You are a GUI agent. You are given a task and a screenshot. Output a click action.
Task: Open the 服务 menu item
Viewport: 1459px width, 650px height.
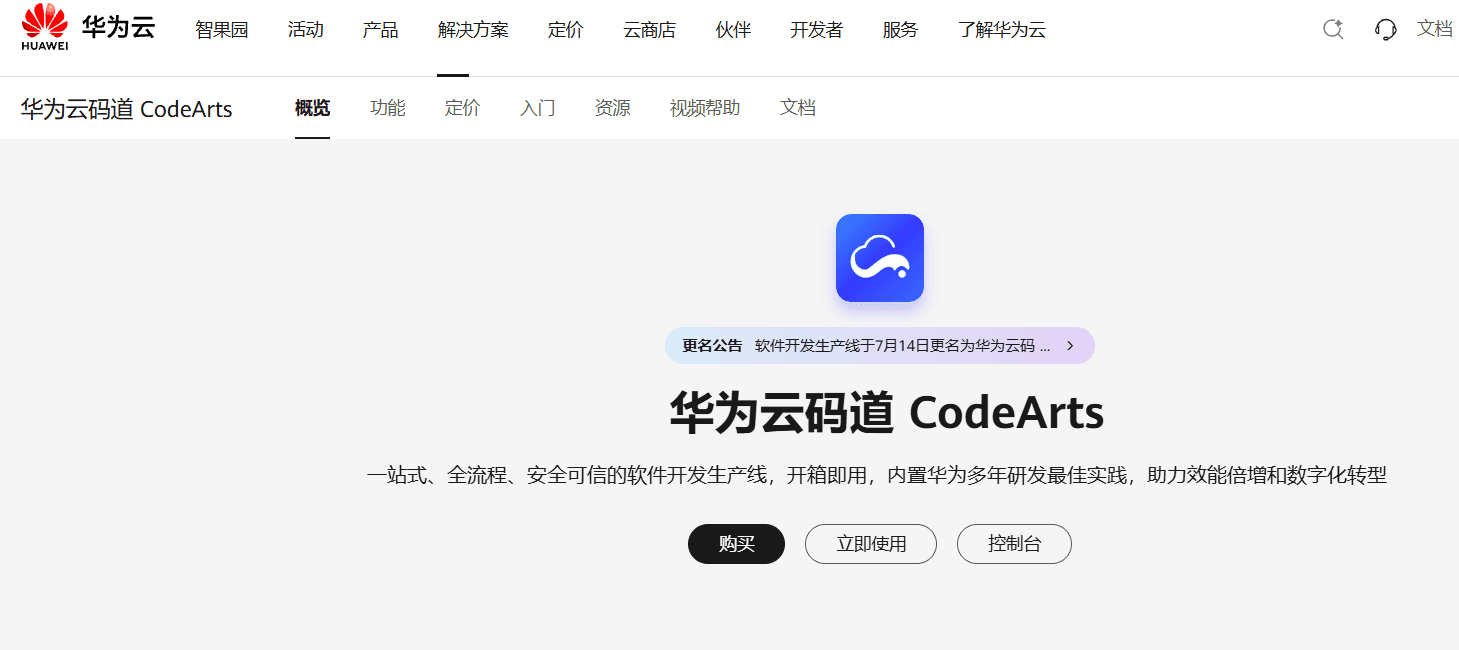(900, 30)
